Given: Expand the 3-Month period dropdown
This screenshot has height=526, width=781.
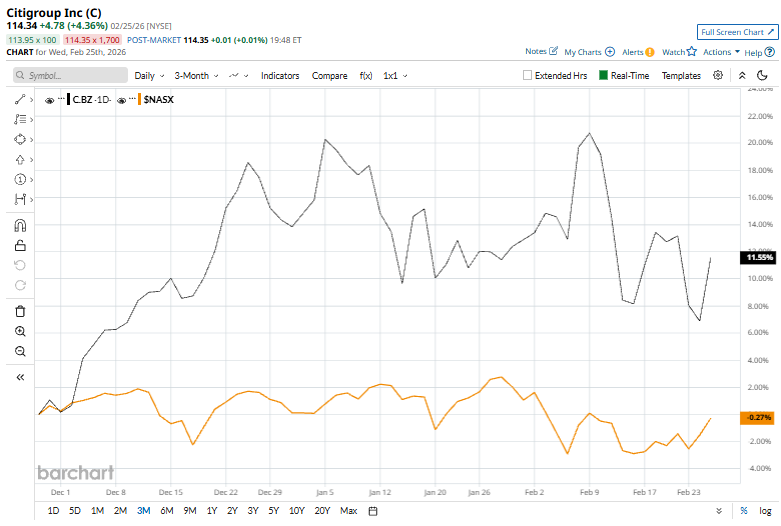Looking at the screenshot, I should click(196, 75).
